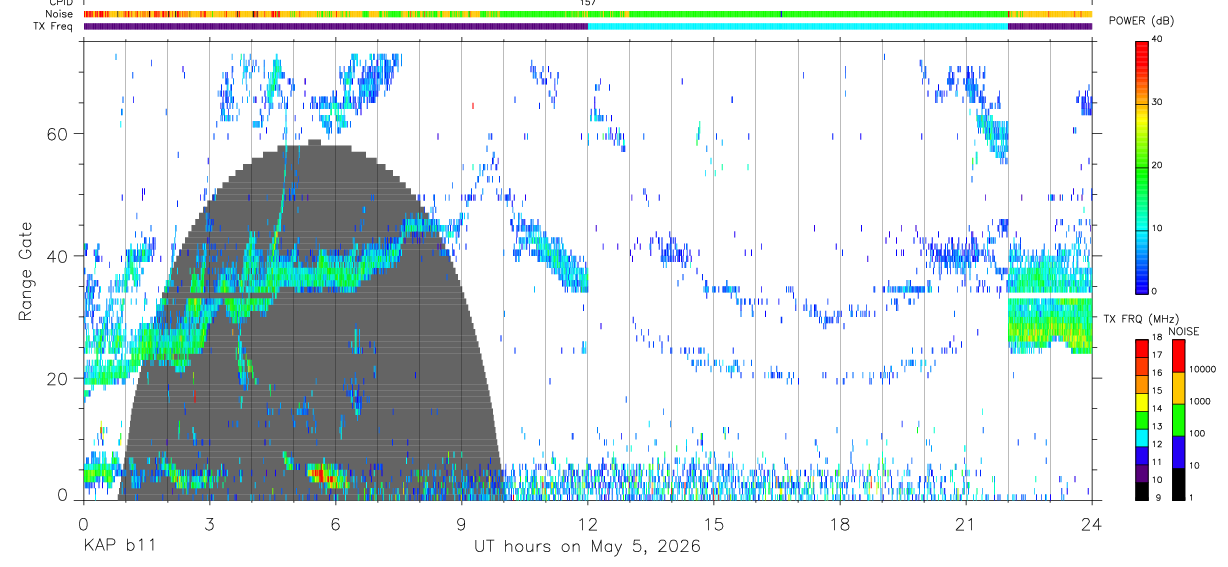Viewport: 1228px width, 567px height.
Task: Click the "TX FRQ (MHz)" legend title
Action: coord(1139,318)
